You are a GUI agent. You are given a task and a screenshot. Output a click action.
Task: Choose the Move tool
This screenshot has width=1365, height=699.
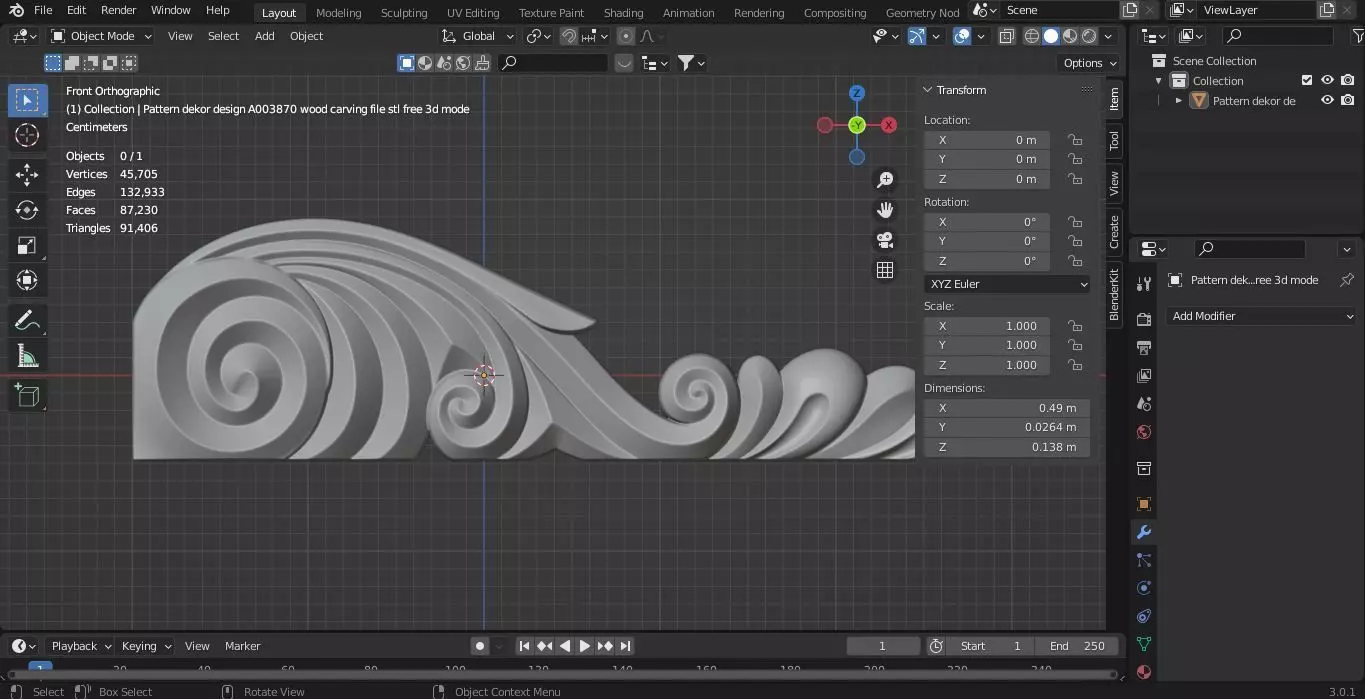(x=27, y=175)
